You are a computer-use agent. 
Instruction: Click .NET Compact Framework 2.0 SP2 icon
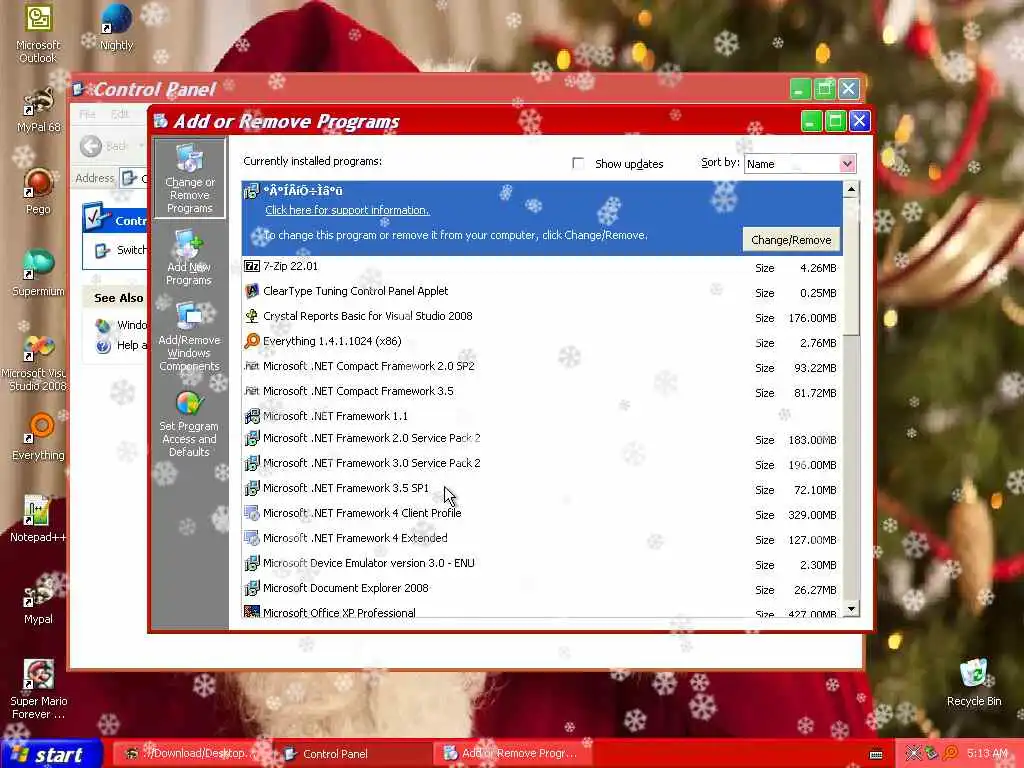pos(251,366)
